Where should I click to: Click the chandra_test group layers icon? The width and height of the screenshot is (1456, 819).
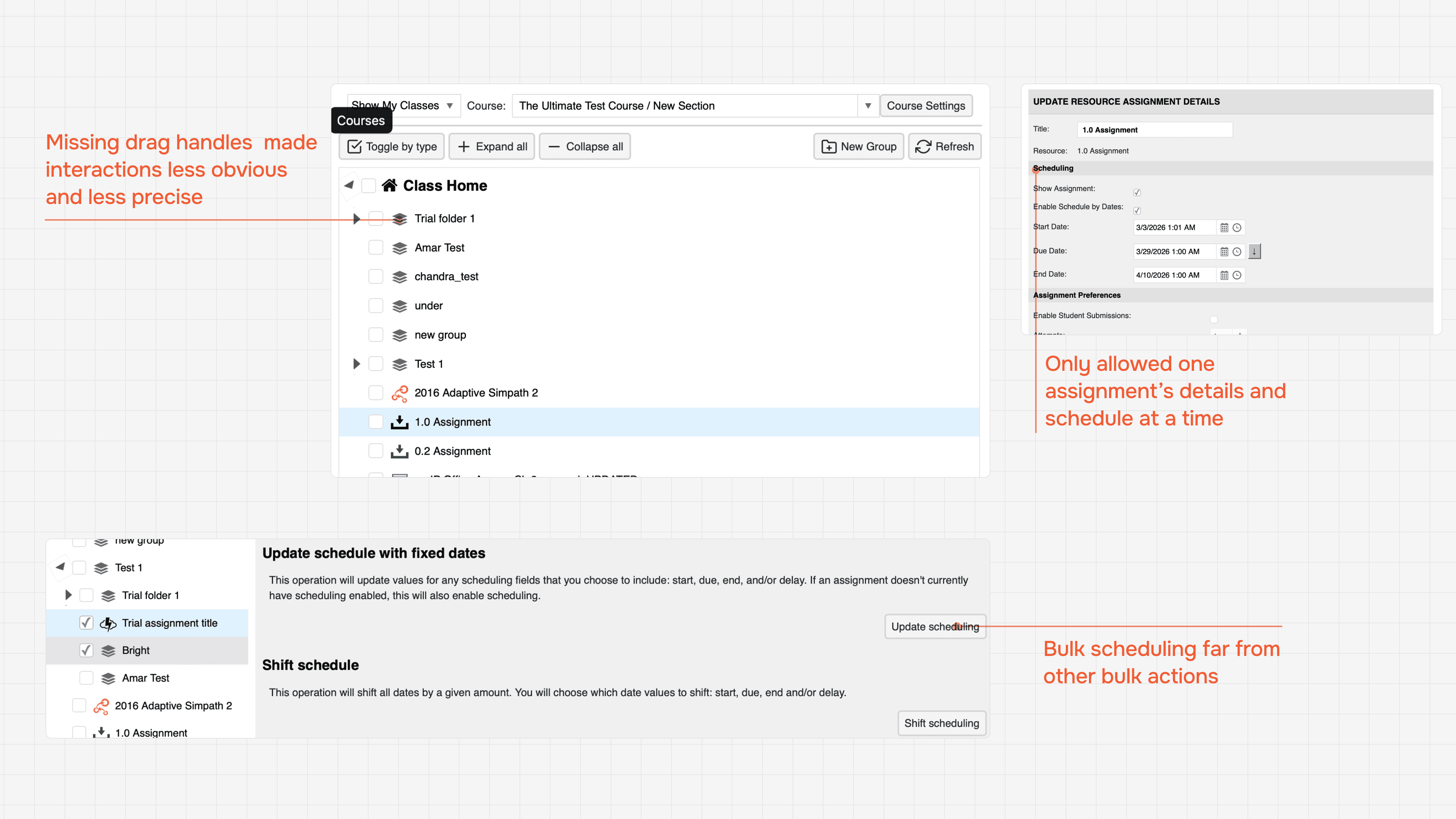click(400, 277)
